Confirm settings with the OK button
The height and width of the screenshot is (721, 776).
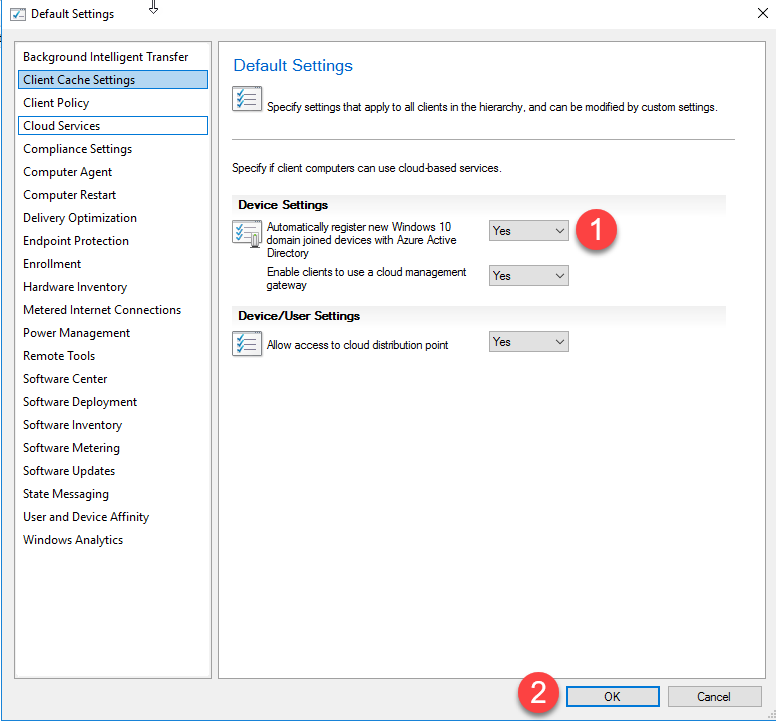click(613, 697)
